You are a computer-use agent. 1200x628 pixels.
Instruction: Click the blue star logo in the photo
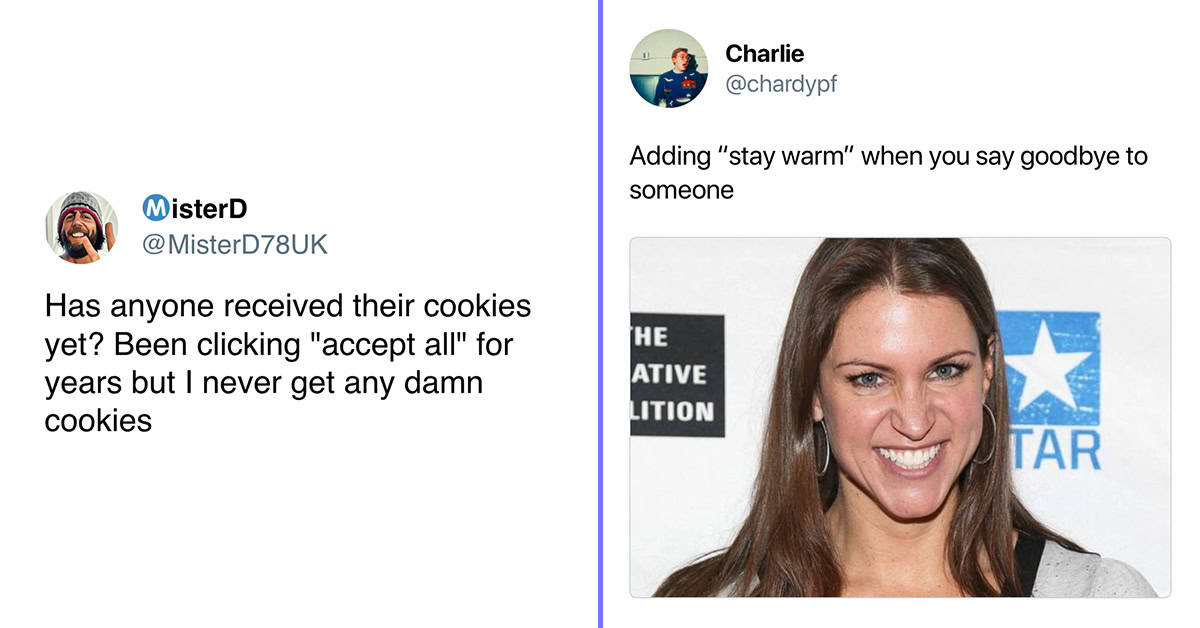pyautogui.click(x=1048, y=367)
